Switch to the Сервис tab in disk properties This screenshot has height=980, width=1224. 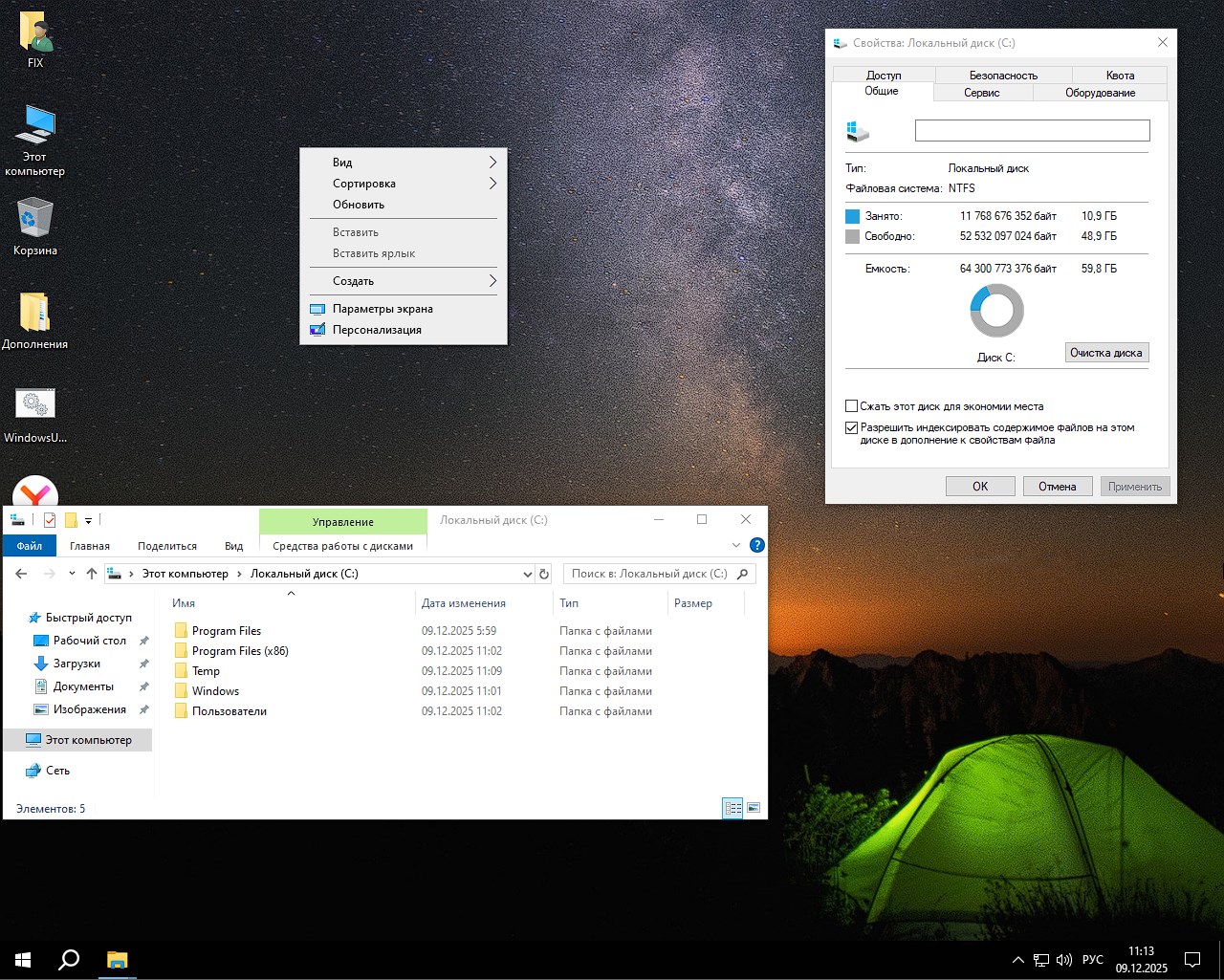point(982,92)
